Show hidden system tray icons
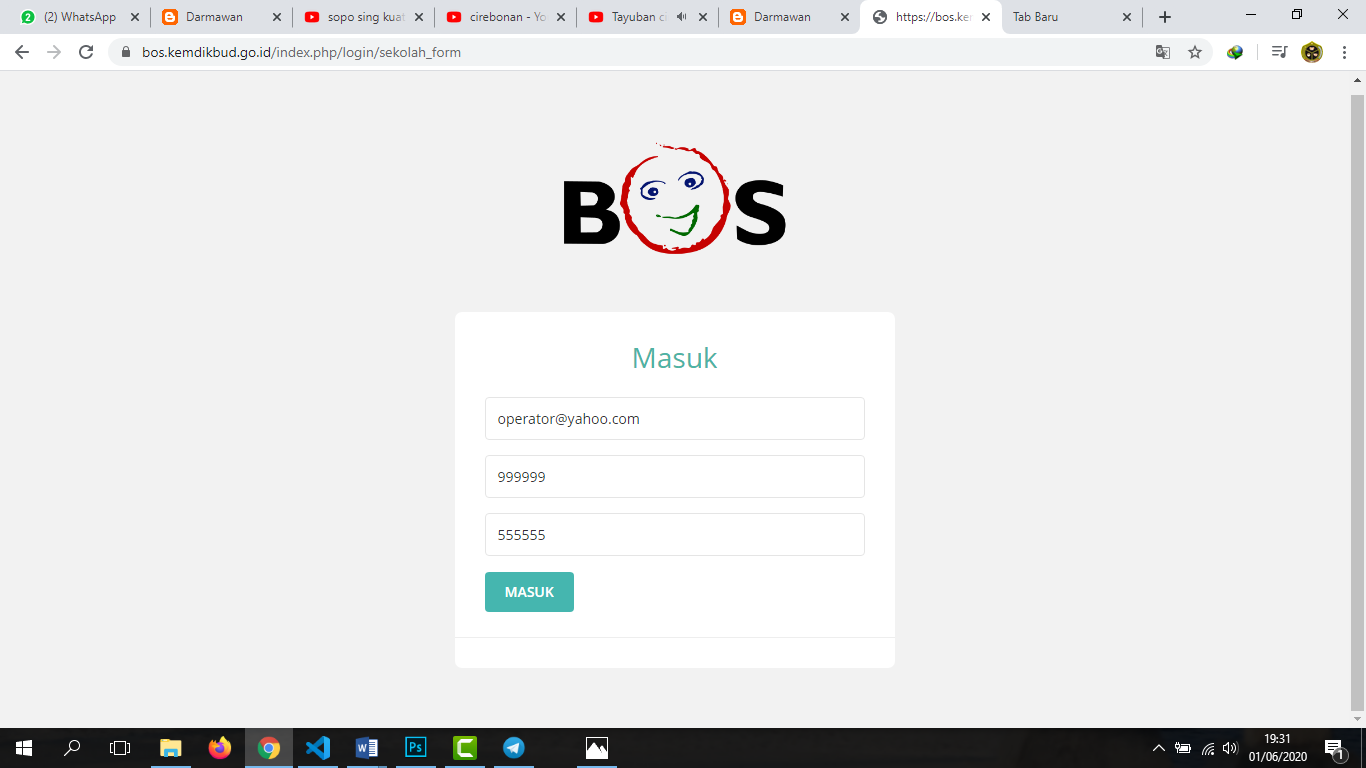 click(1159, 748)
